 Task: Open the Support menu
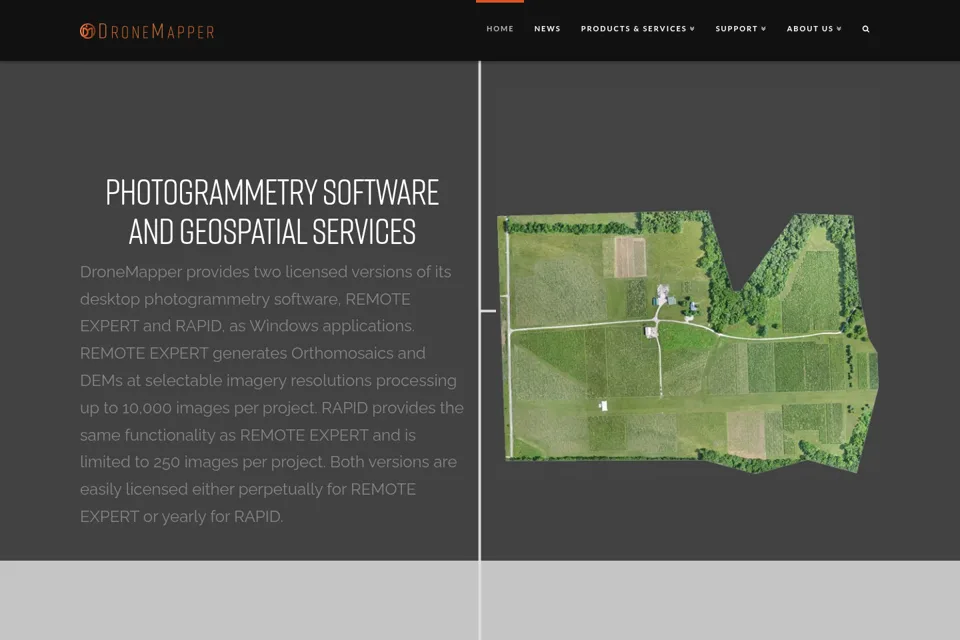pos(740,29)
